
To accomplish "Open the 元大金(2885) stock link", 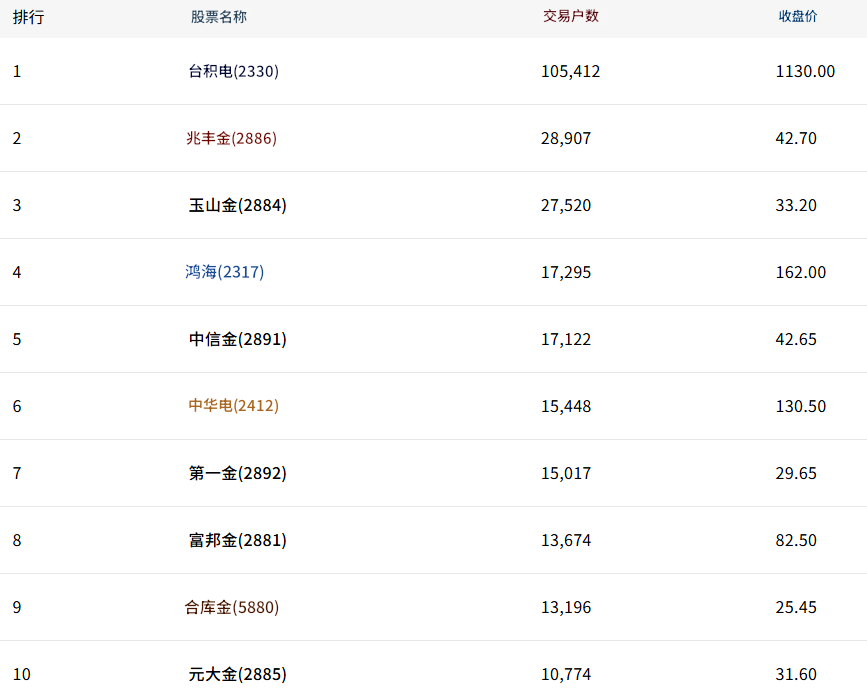I will 237,674.
